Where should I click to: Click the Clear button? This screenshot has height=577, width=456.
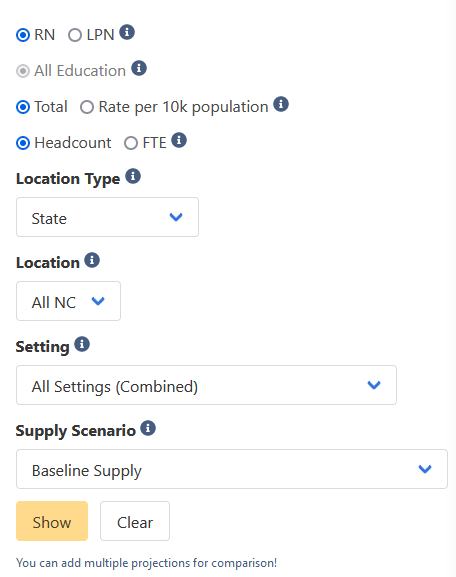tap(135, 521)
